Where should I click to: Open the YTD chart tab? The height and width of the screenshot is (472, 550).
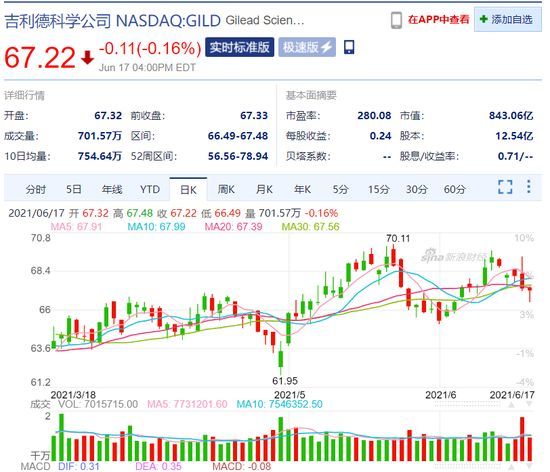click(x=150, y=189)
